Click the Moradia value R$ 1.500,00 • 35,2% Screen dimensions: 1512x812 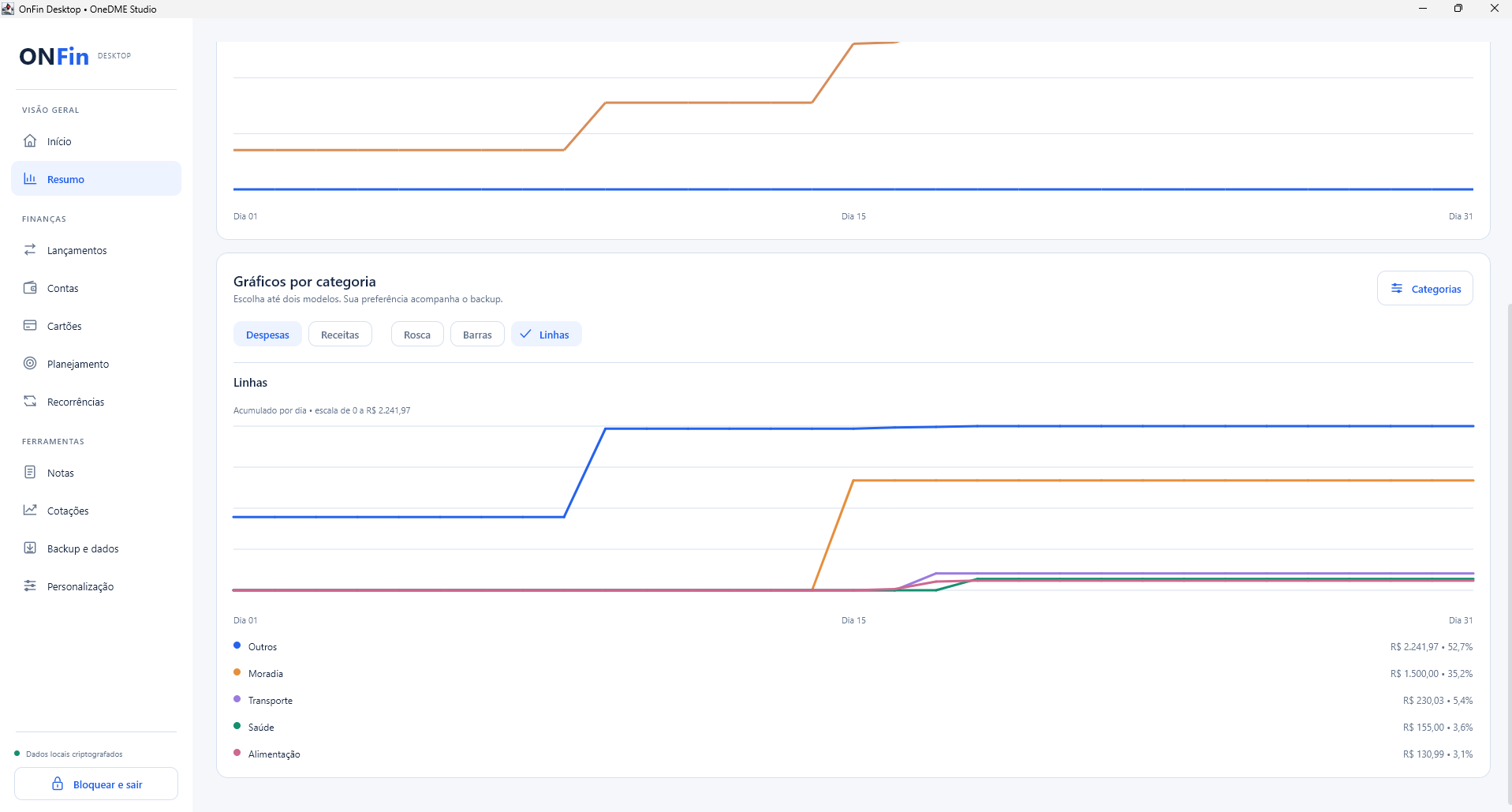coord(1432,673)
